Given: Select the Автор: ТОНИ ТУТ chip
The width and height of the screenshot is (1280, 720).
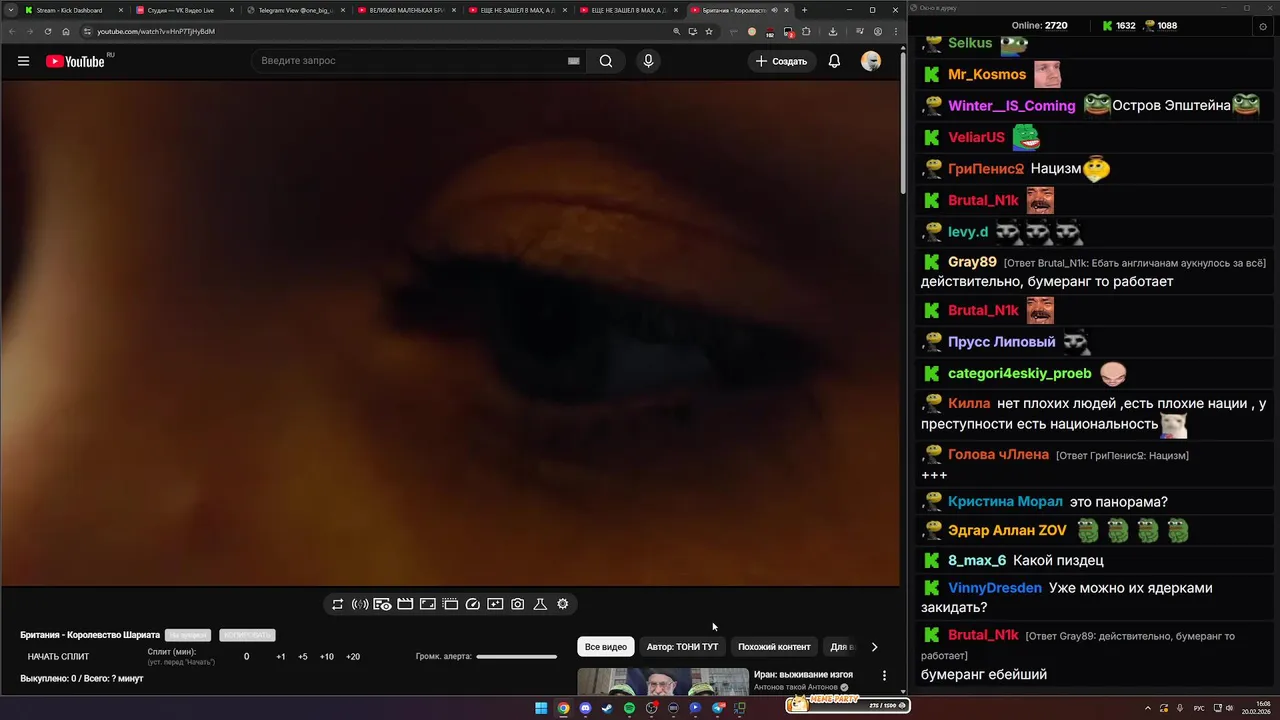Looking at the screenshot, I should point(682,647).
